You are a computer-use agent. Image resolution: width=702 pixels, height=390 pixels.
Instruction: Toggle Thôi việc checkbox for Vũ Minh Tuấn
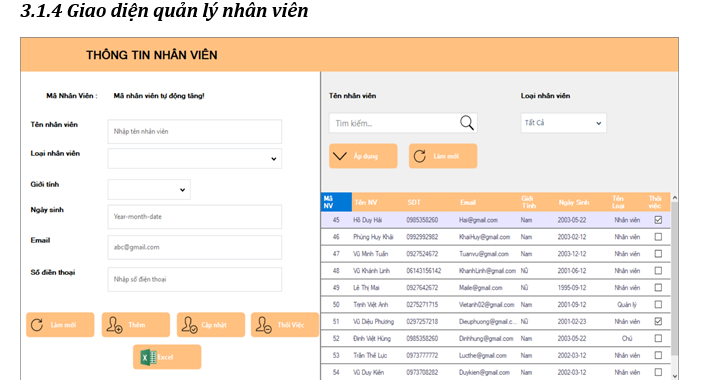click(658, 254)
